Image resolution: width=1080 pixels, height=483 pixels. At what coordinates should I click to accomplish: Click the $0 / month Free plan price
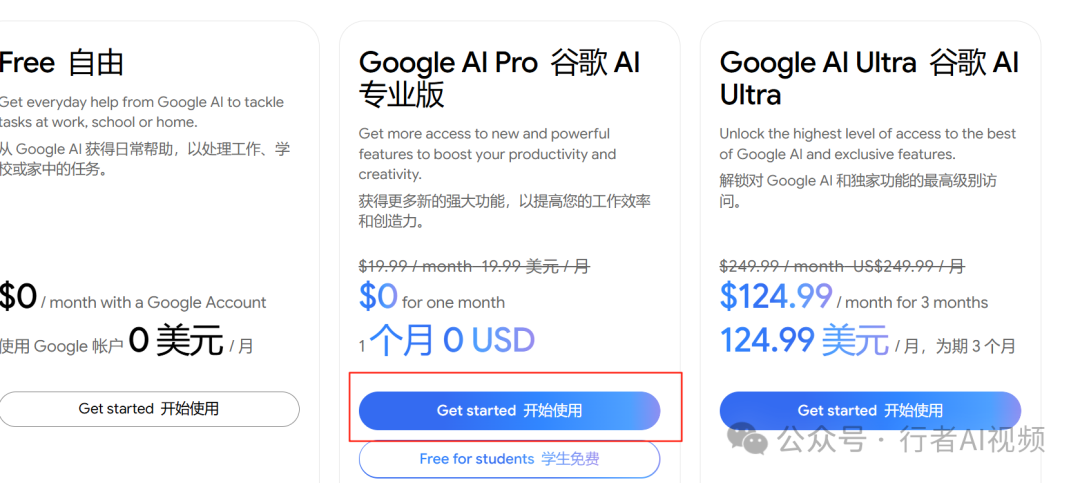point(20,298)
